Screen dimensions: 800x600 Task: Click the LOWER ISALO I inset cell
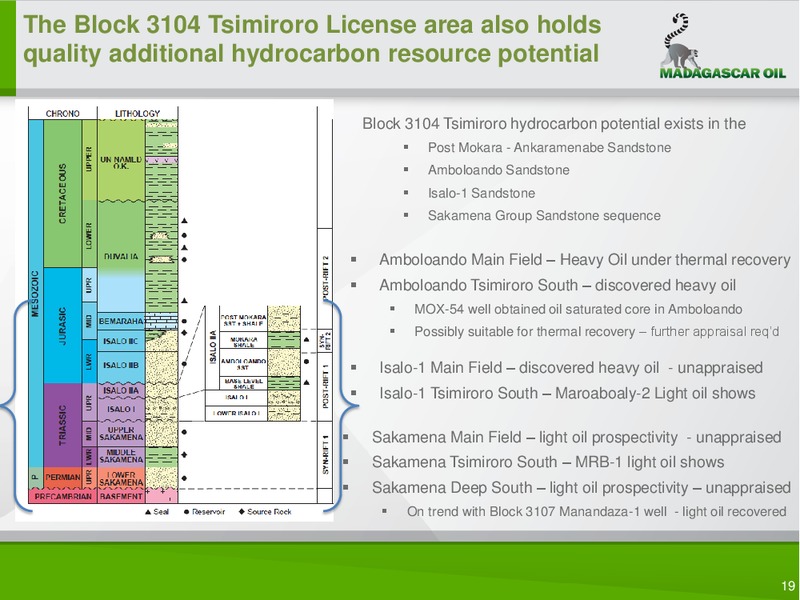click(236, 413)
